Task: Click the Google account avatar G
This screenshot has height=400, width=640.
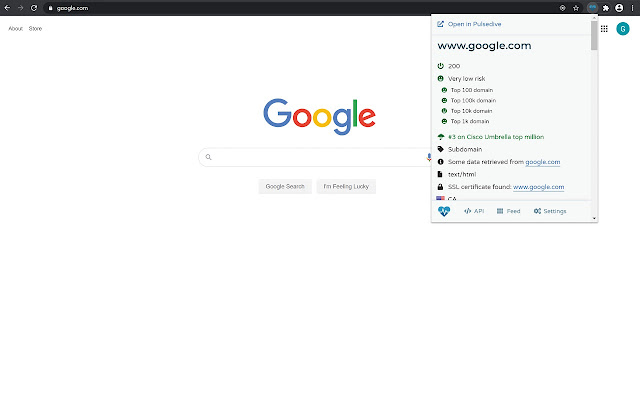Action: point(623,29)
